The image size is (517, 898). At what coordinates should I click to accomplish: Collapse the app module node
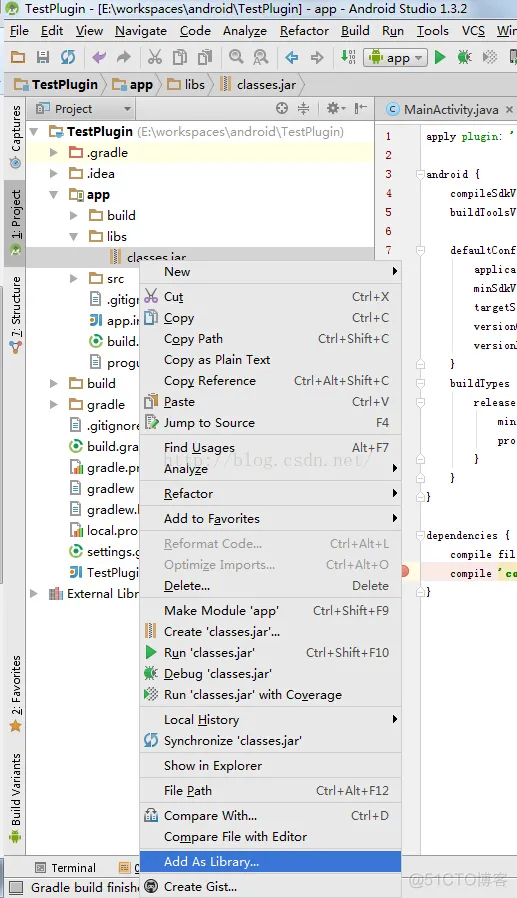(x=54, y=195)
